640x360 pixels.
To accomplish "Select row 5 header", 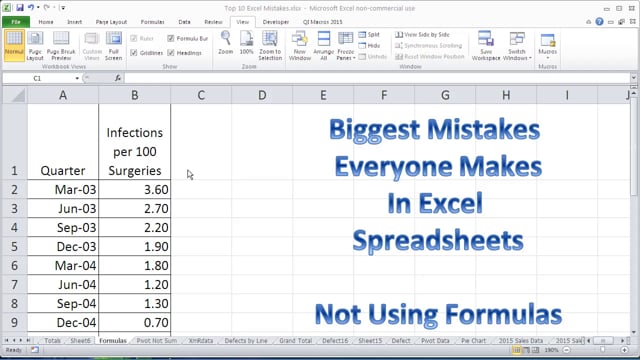I will 14,247.
